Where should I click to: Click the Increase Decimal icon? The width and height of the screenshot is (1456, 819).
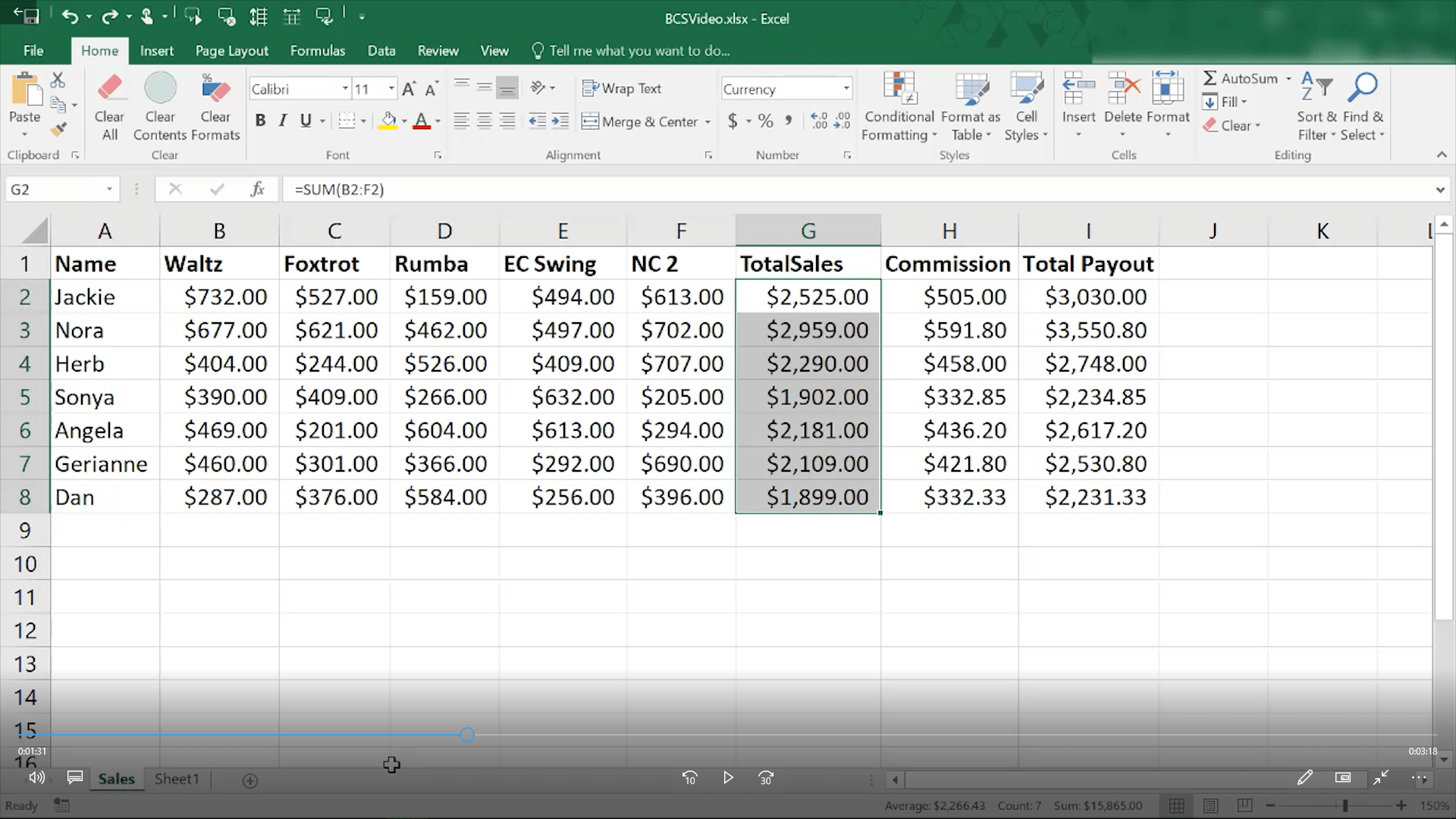(819, 121)
